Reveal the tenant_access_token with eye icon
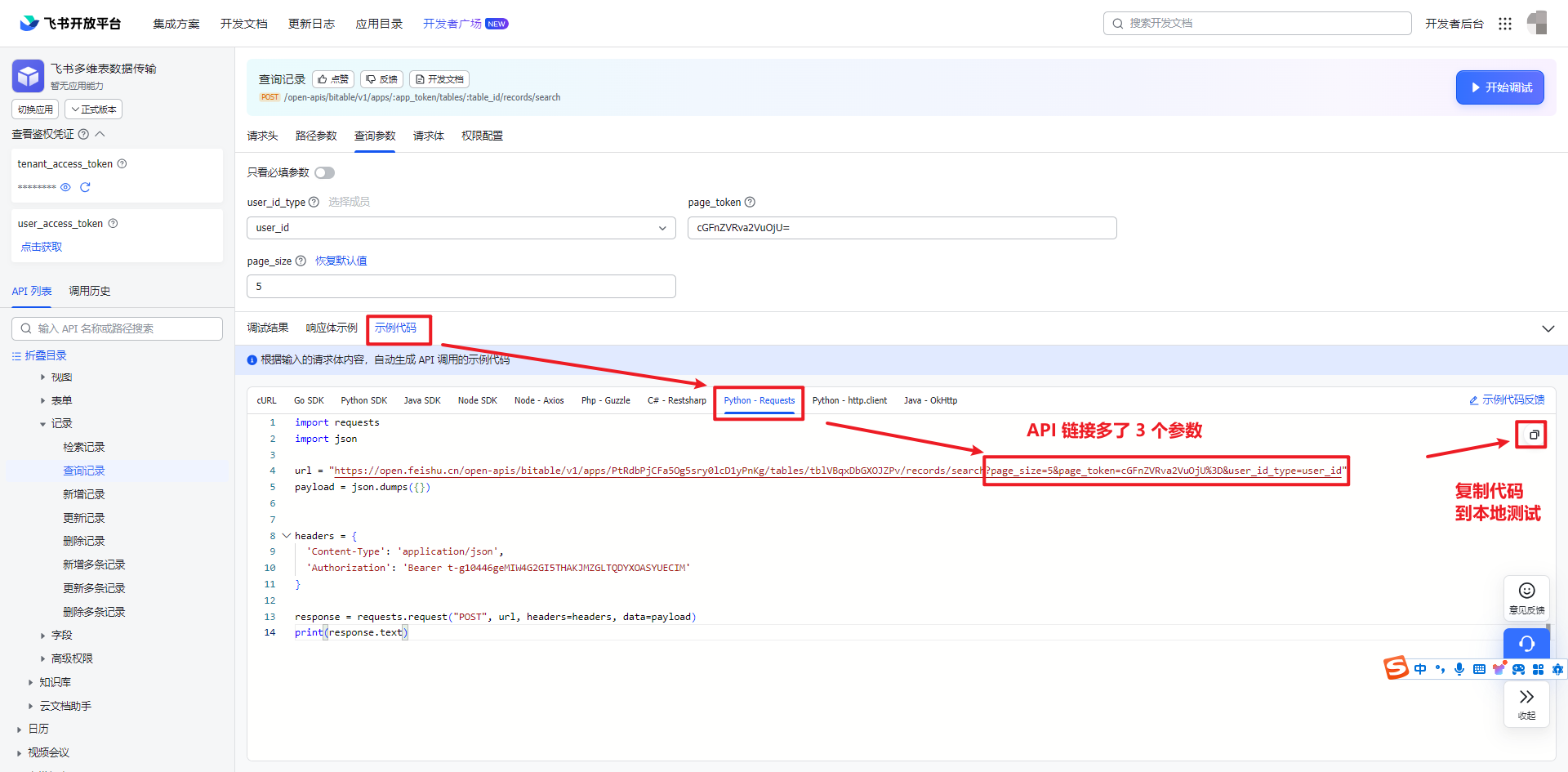 65,187
